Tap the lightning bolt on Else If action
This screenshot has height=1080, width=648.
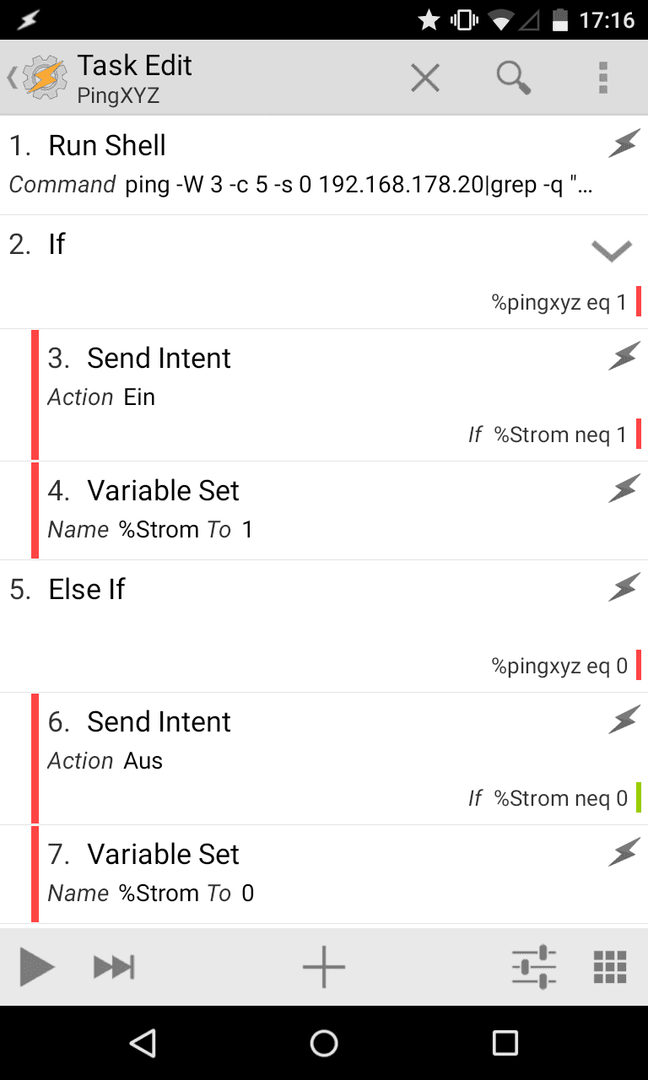click(623, 589)
